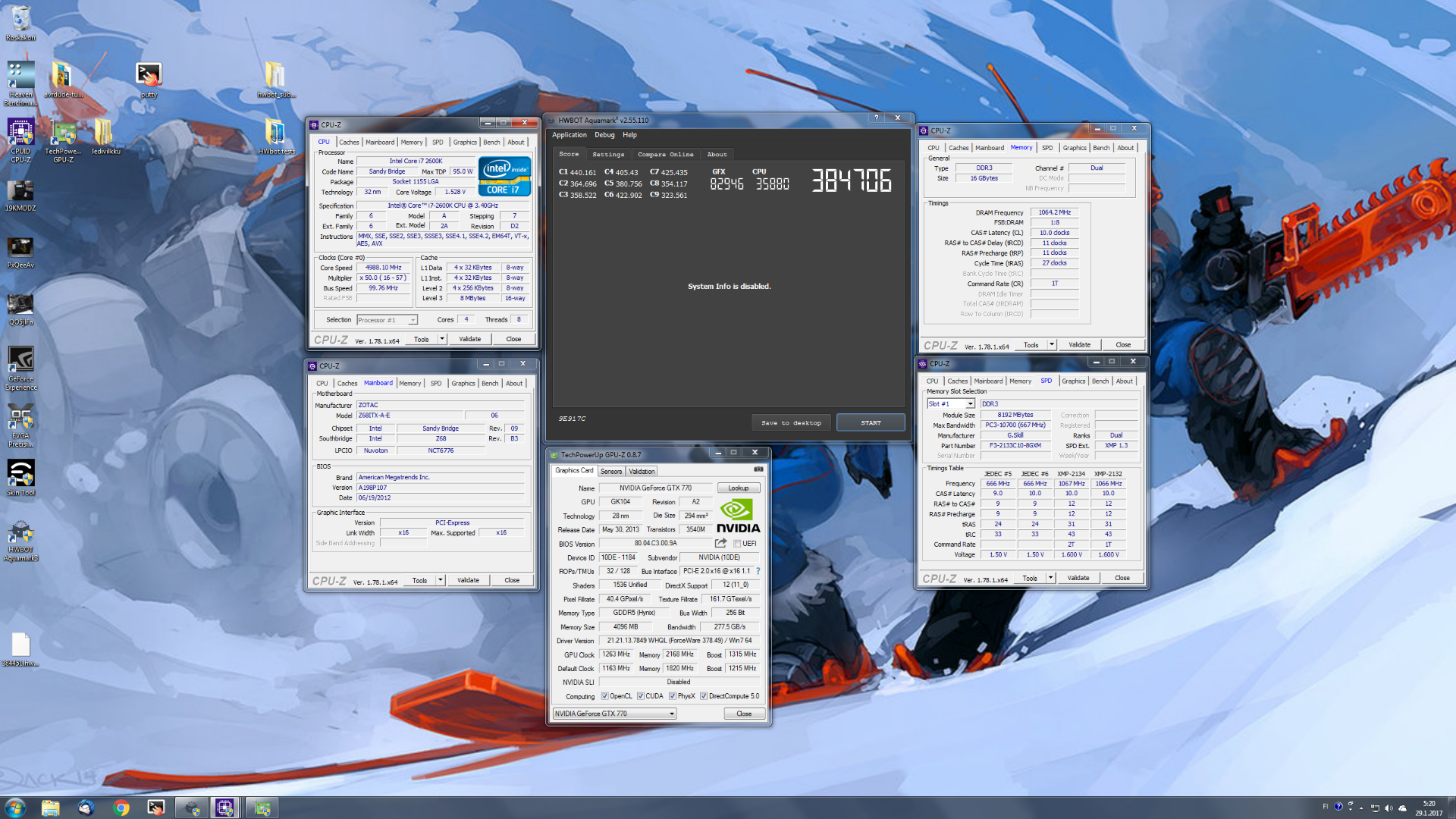Click the Lookup button in GPU-Z
This screenshot has height=819, width=1456.
tap(738, 488)
